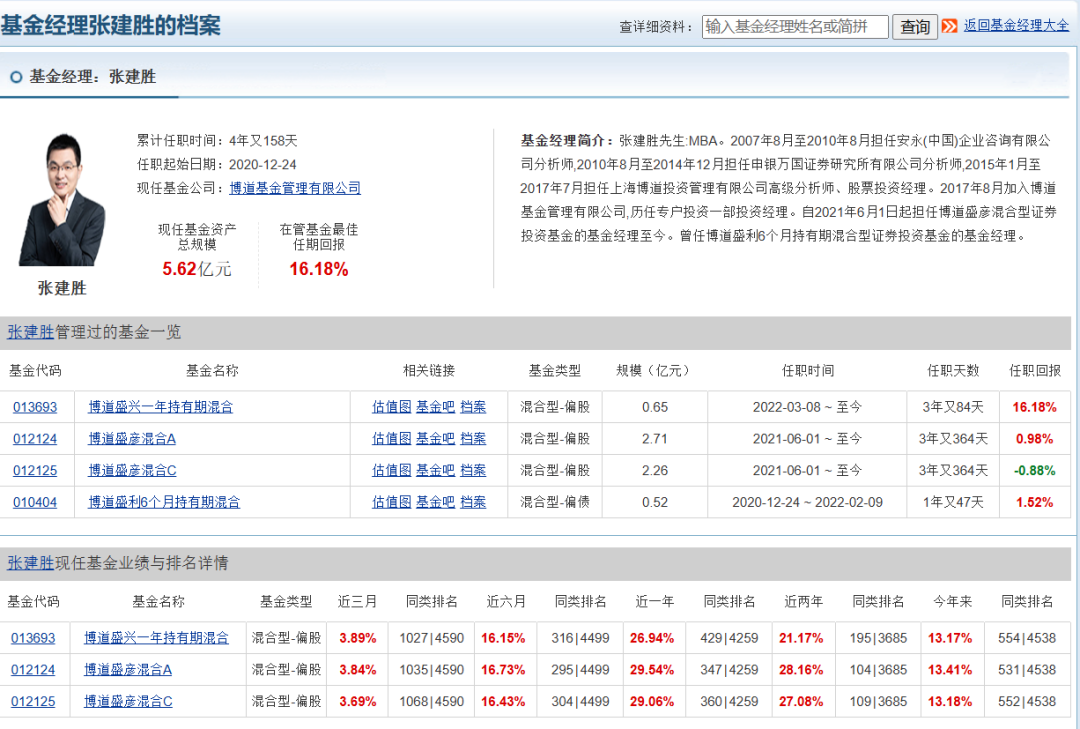Open 博道盛利6个月持有期混合 fund link
1080x729 pixels.
(x=164, y=502)
